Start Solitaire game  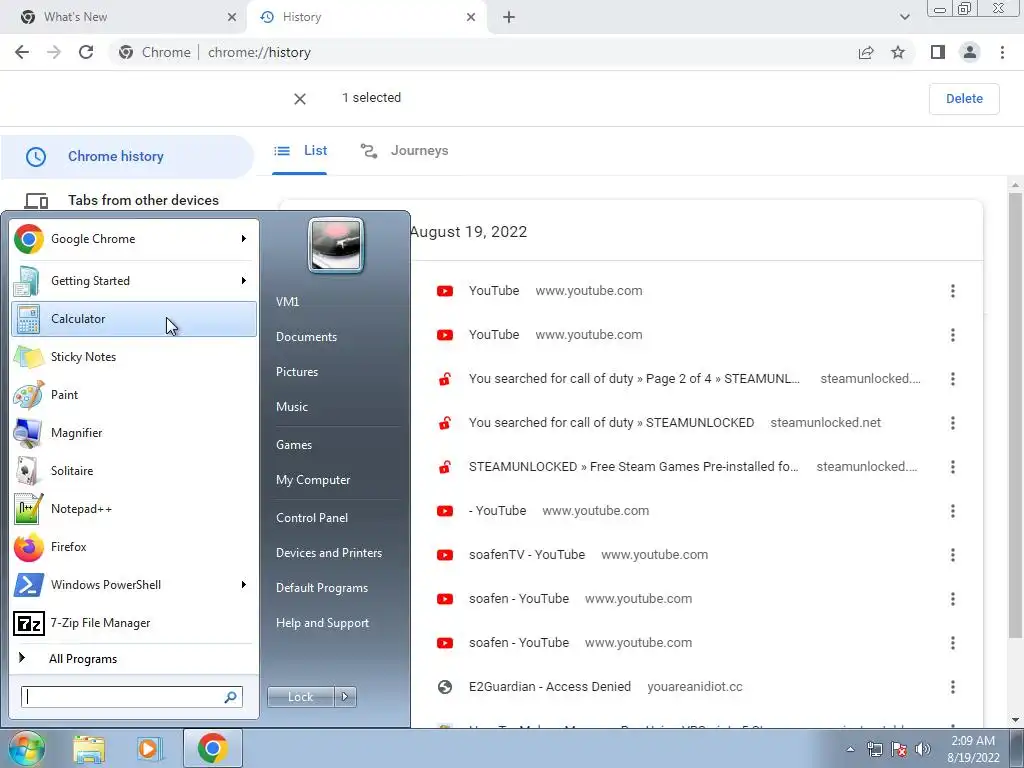(134, 471)
